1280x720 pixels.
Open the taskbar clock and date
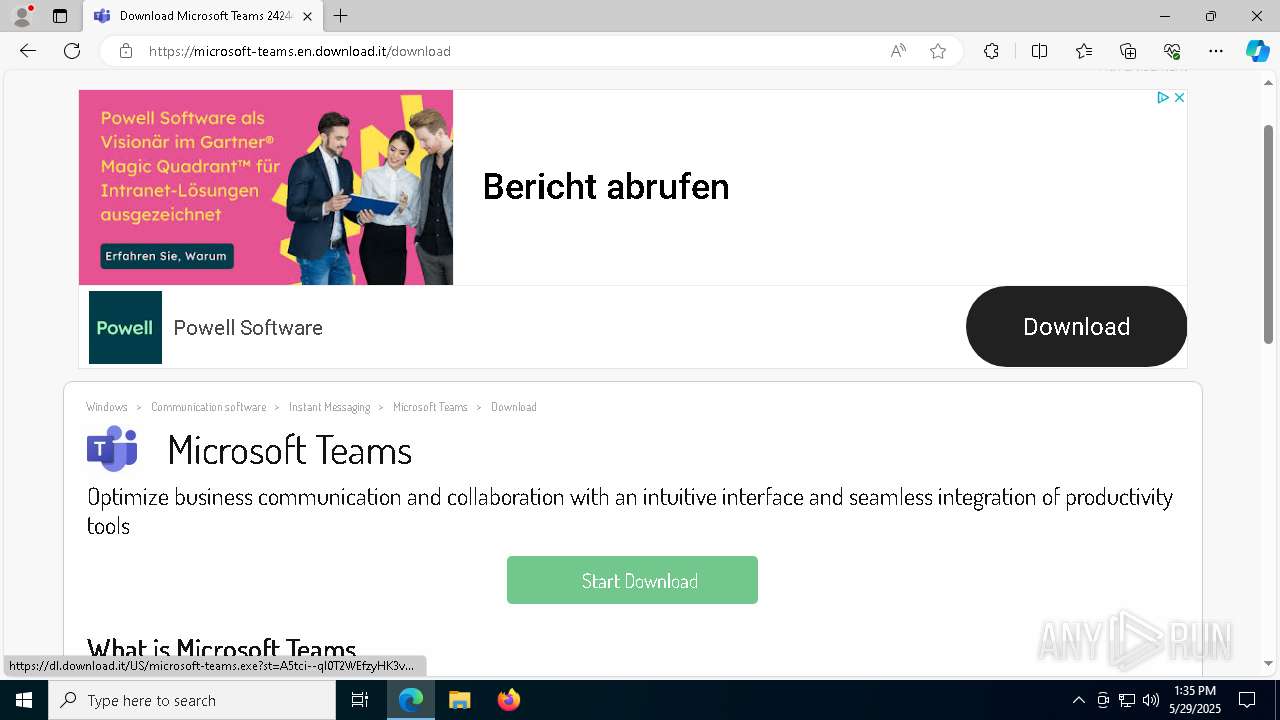click(1195, 700)
